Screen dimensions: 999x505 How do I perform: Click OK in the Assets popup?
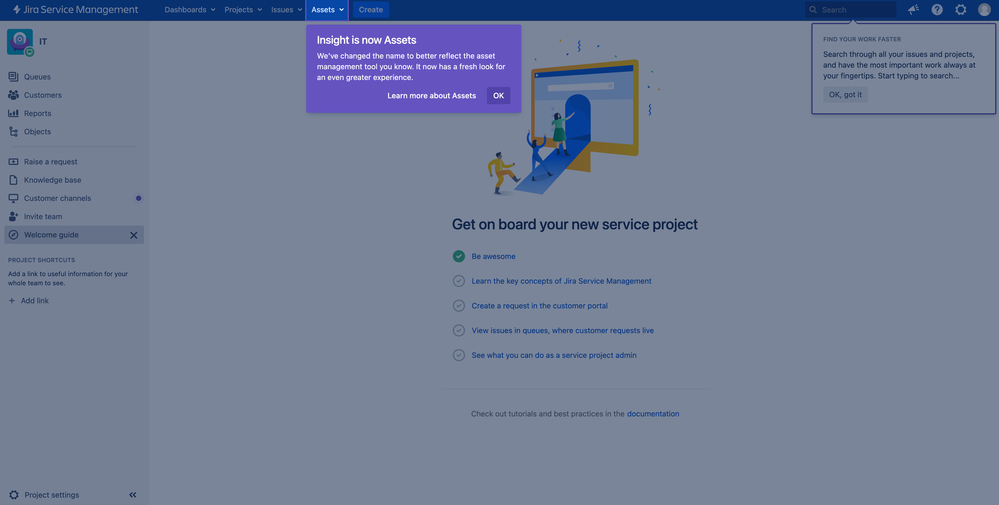498,96
